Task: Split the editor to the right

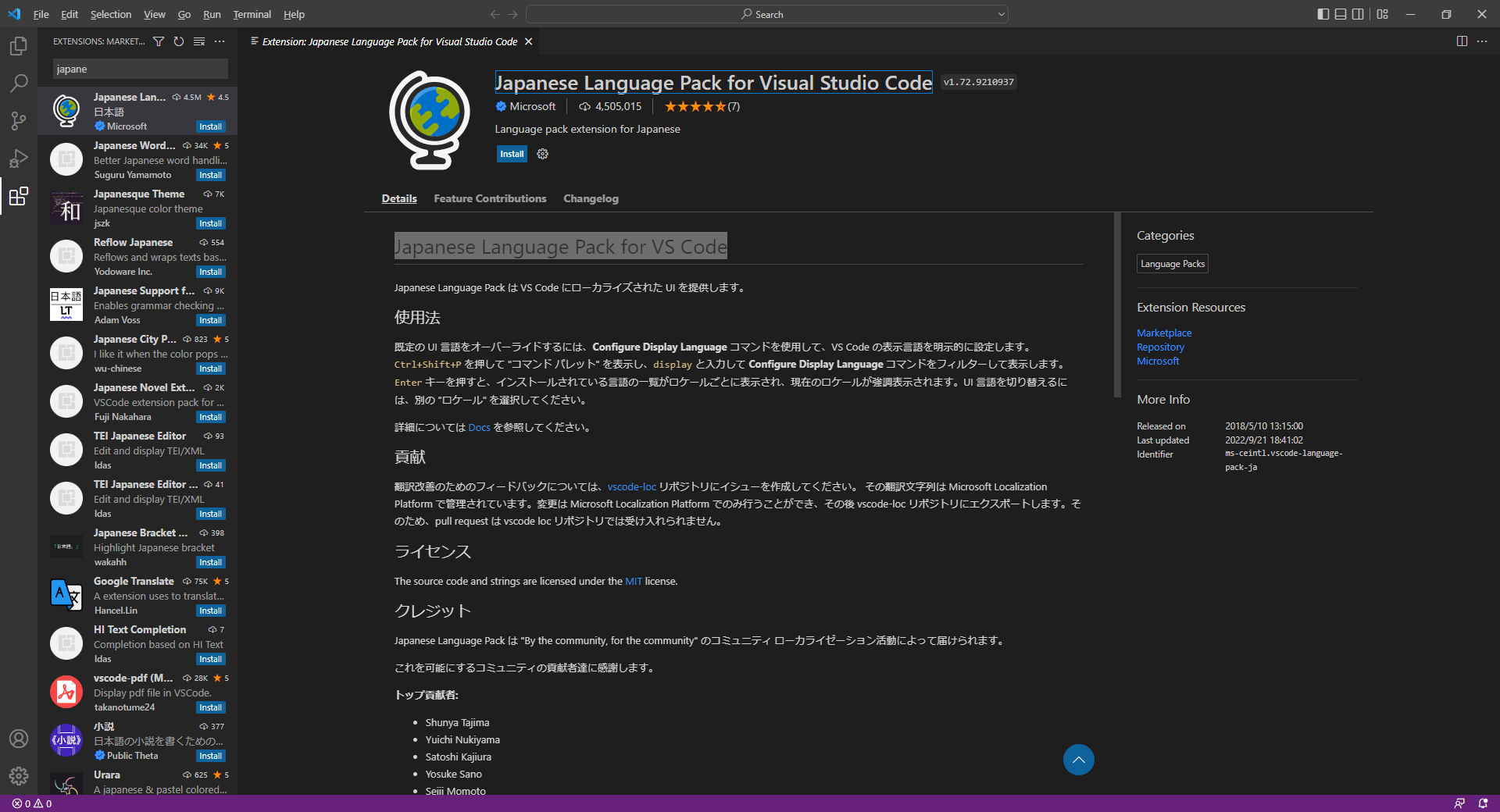Action: click(x=1462, y=41)
